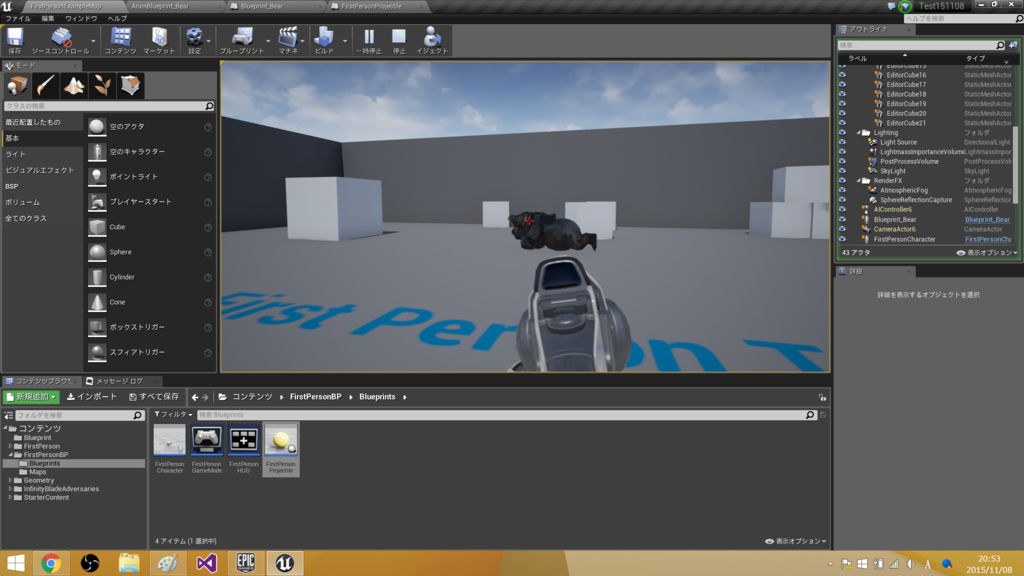
Task: Select Place mode icon in Modes panel
Action: 17,85
